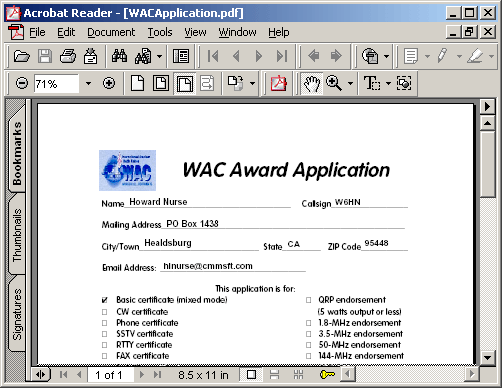The width and height of the screenshot is (502, 388).
Task: Click the Save (floppy disk) icon
Action: pyautogui.click(x=45, y=56)
